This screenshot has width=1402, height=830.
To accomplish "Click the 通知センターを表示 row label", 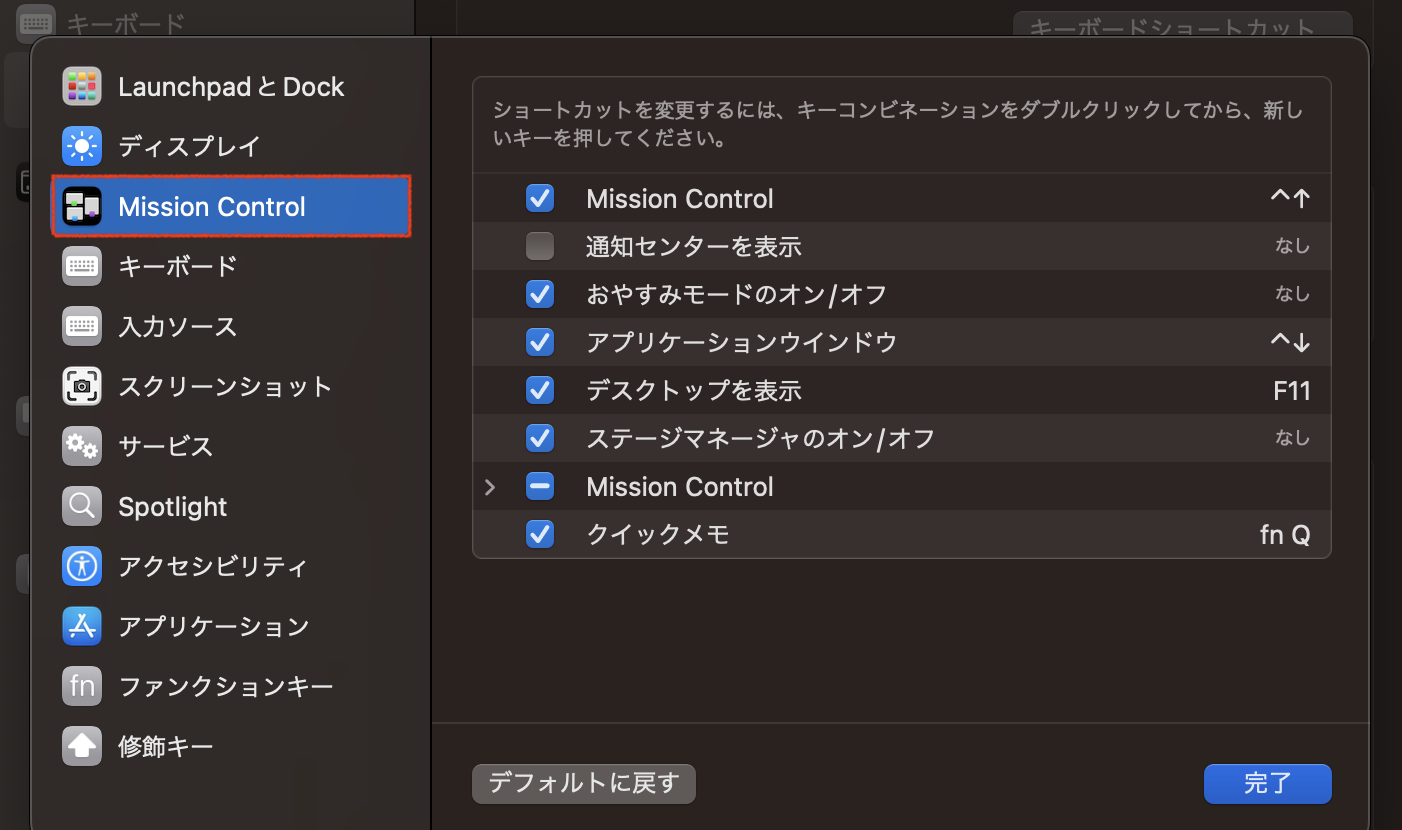I will (x=694, y=246).
